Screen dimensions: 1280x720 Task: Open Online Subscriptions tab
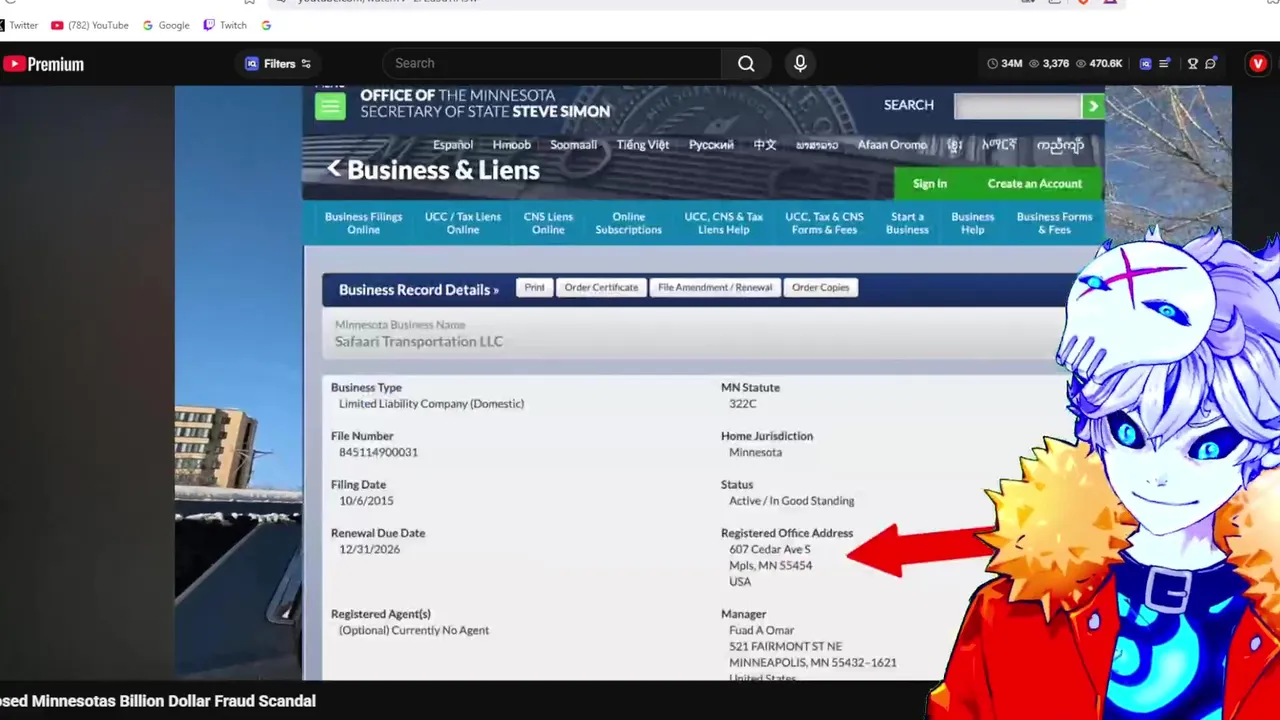click(x=628, y=223)
